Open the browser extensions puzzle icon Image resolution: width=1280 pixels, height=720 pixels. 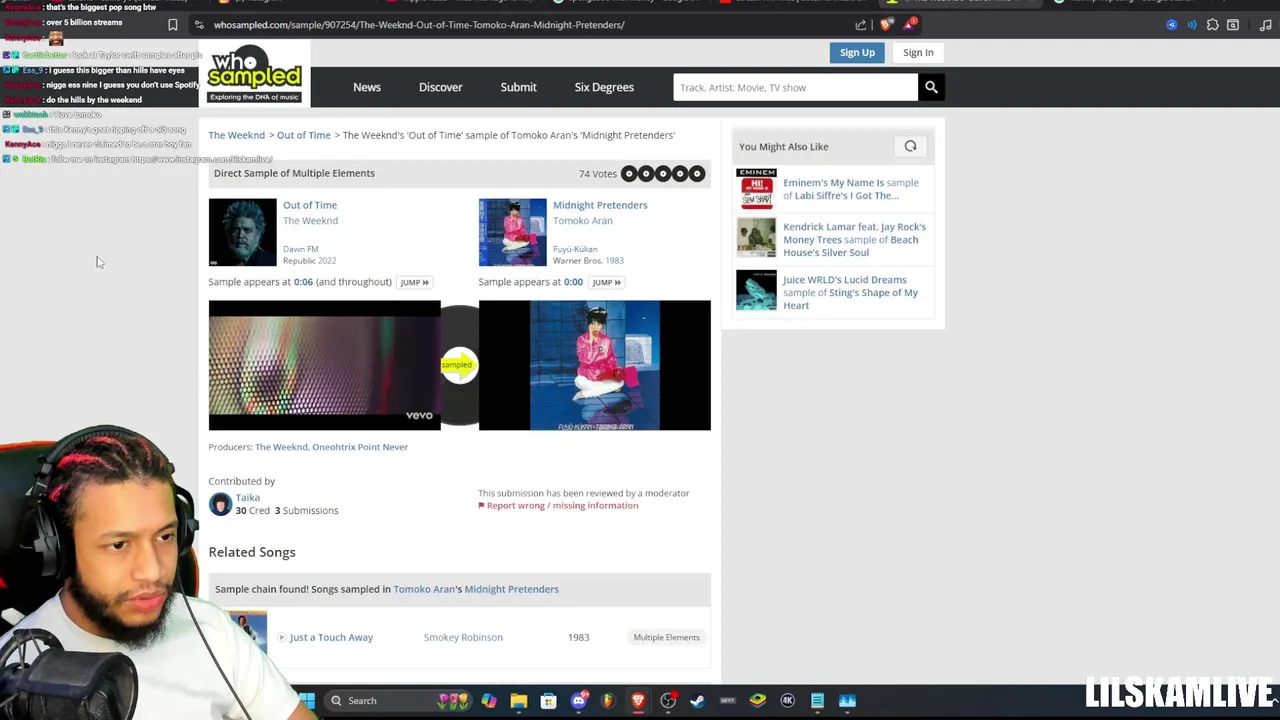(1213, 25)
